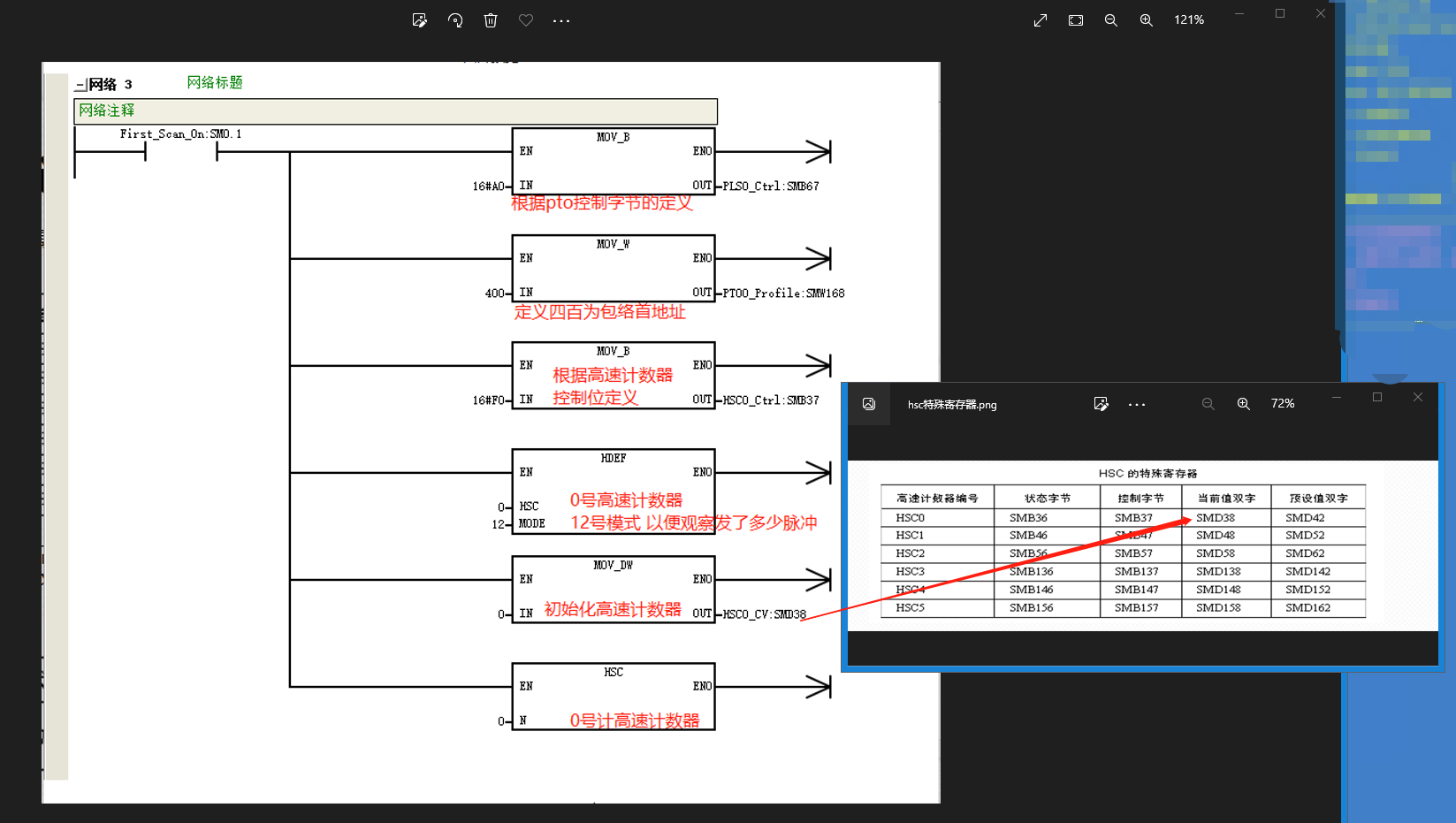Open the main viewer's three-dot more menu
Image resolution: width=1456 pixels, height=823 pixels.
pos(561,20)
